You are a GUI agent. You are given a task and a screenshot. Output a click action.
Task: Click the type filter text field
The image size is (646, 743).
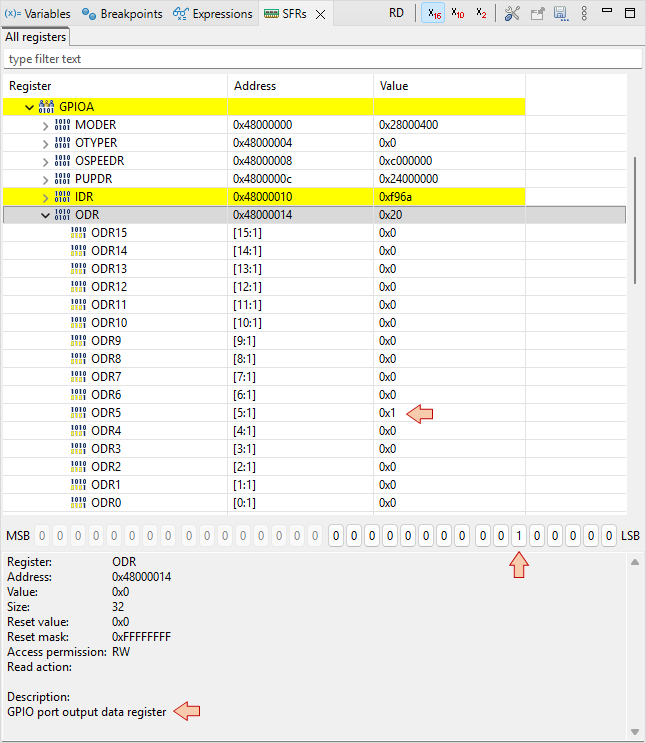[x=320, y=59]
